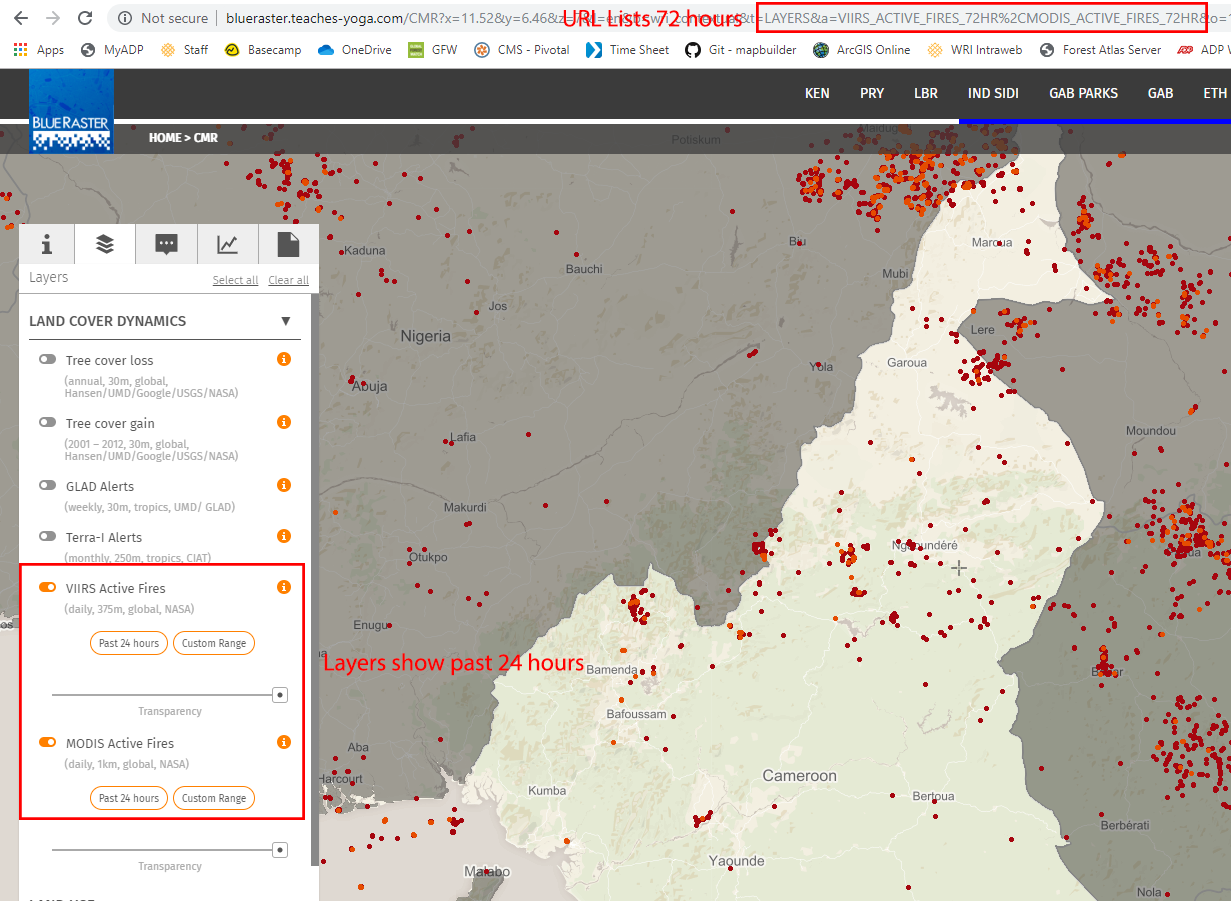Open MODIS Past 24 hours dropdown

click(x=129, y=798)
